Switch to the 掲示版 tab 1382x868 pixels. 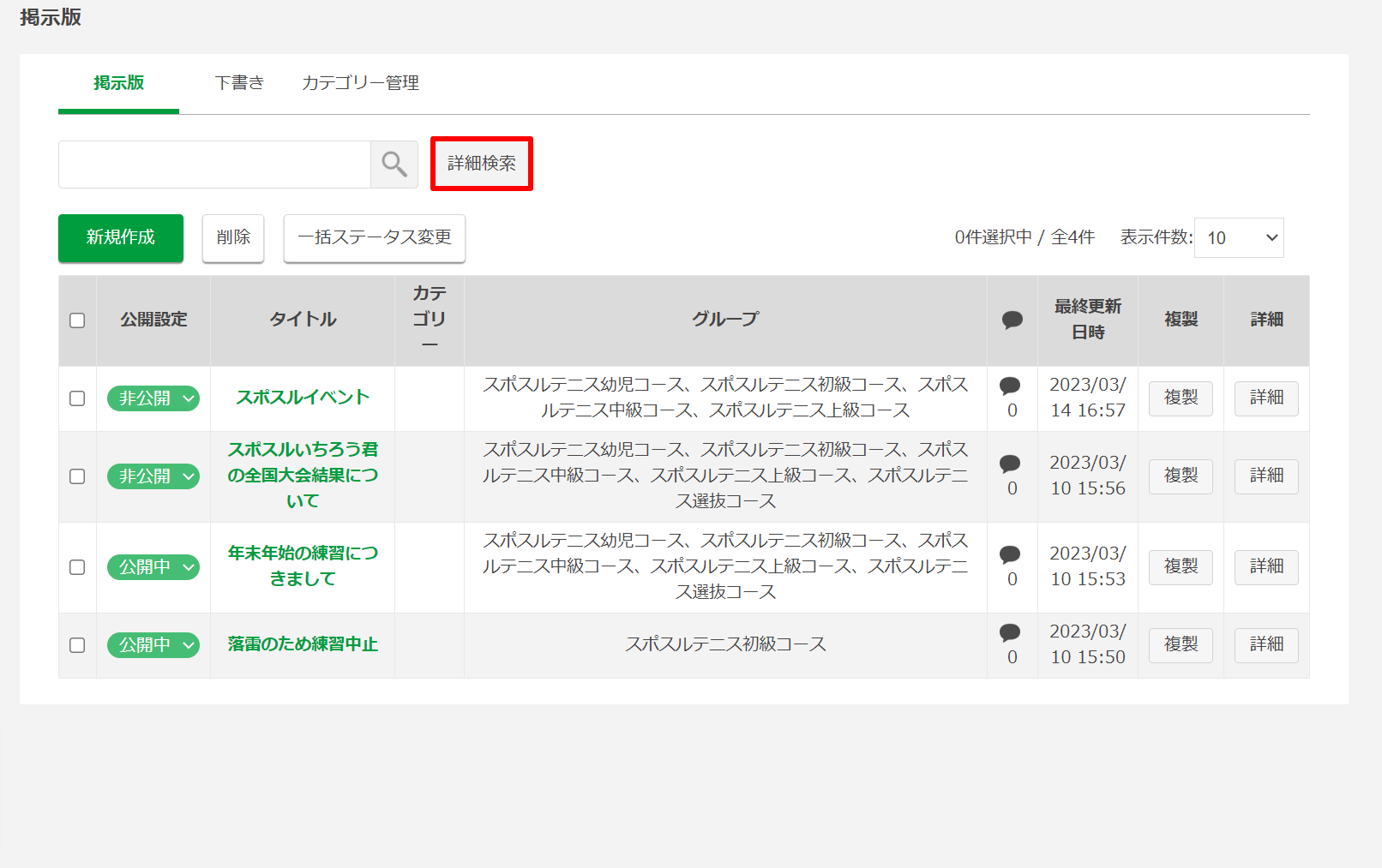click(118, 83)
